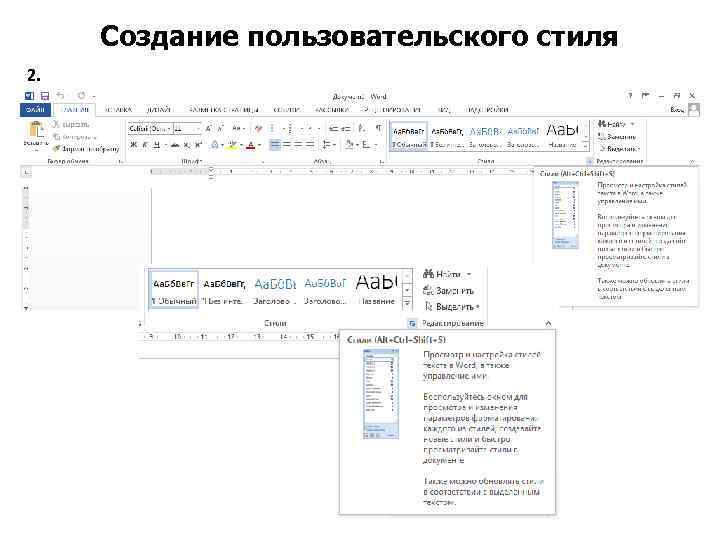Select Название style thumbnail in enlarged gallery
This screenshot has height=540, width=720.
[x=377, y=289]
